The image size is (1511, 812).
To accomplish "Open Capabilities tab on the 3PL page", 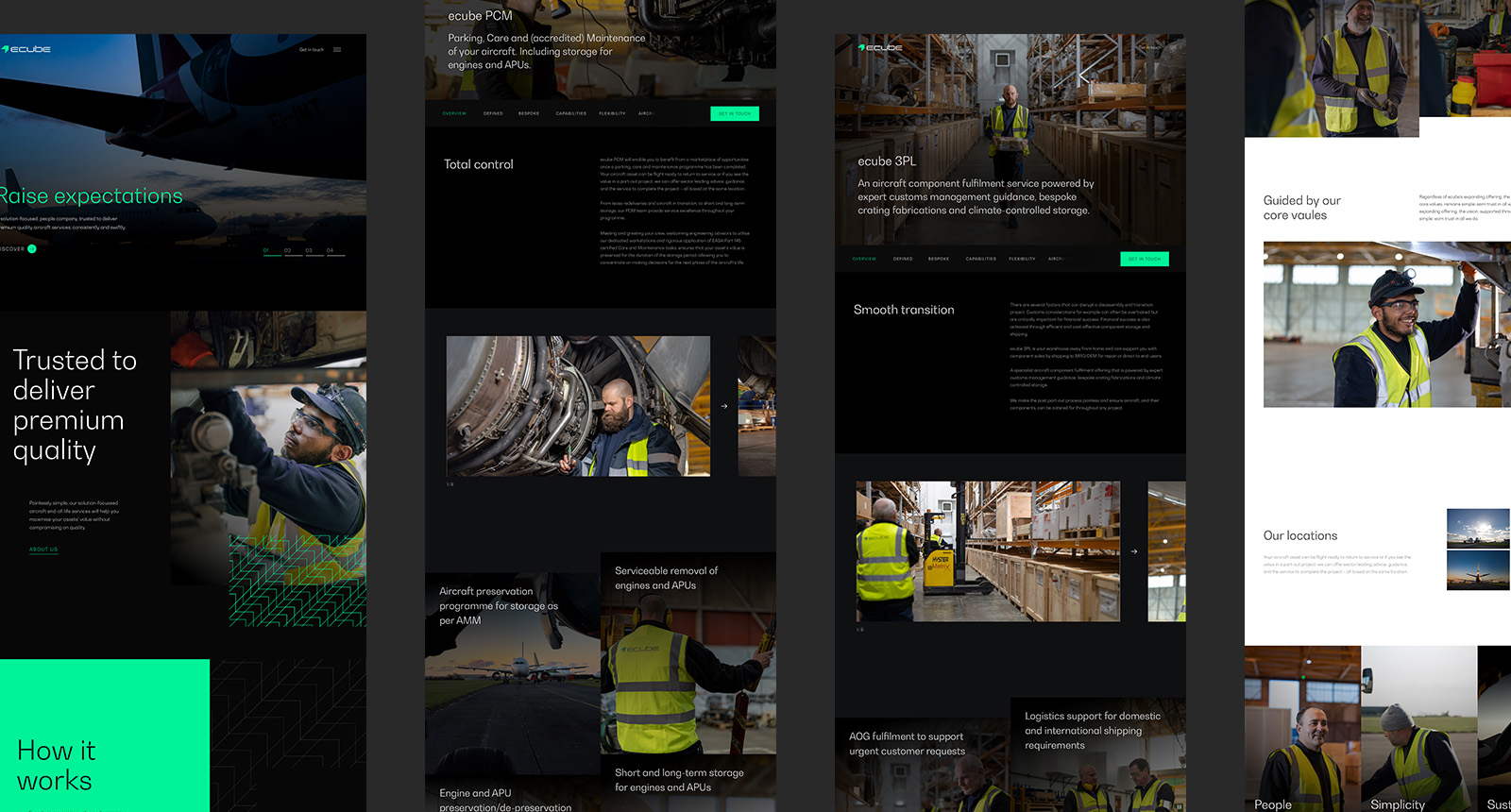I will coord(980,259).
